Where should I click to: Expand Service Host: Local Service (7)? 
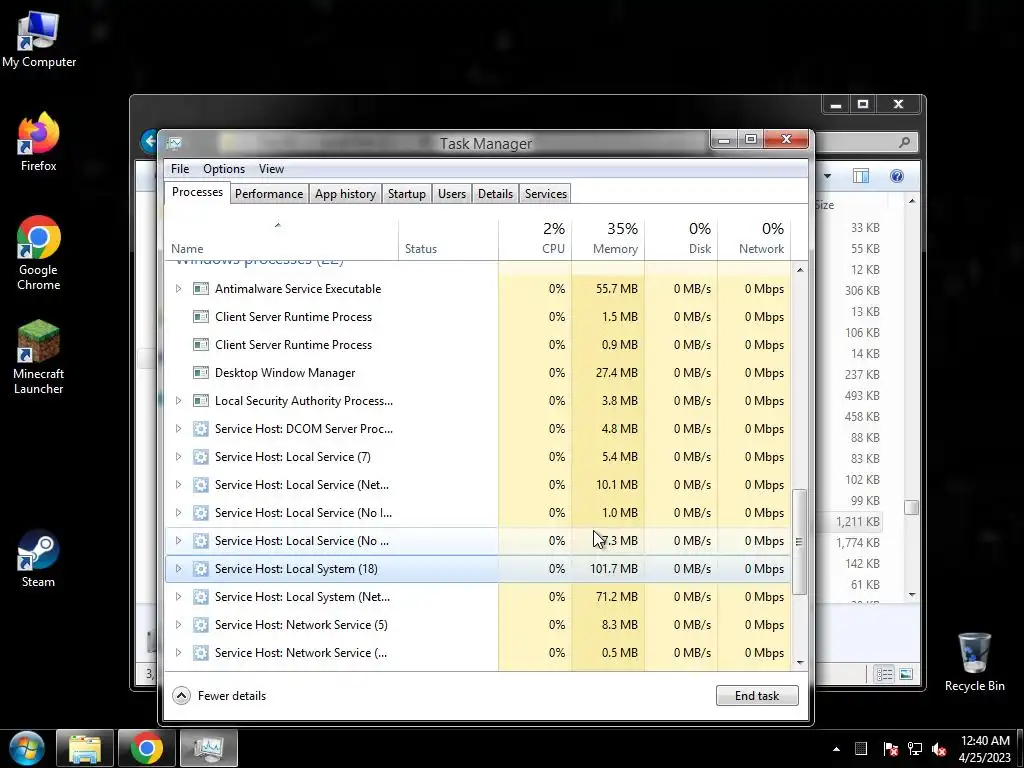pos(178,457)
